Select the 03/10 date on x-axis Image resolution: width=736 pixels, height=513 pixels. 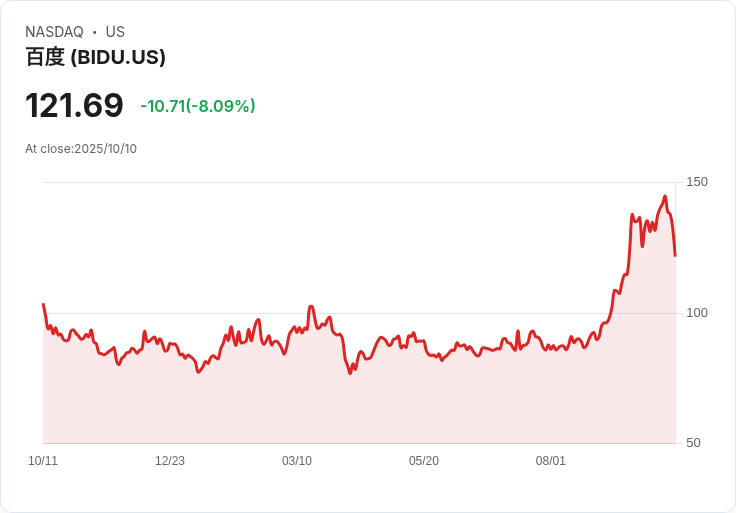(x=297, y=461)
